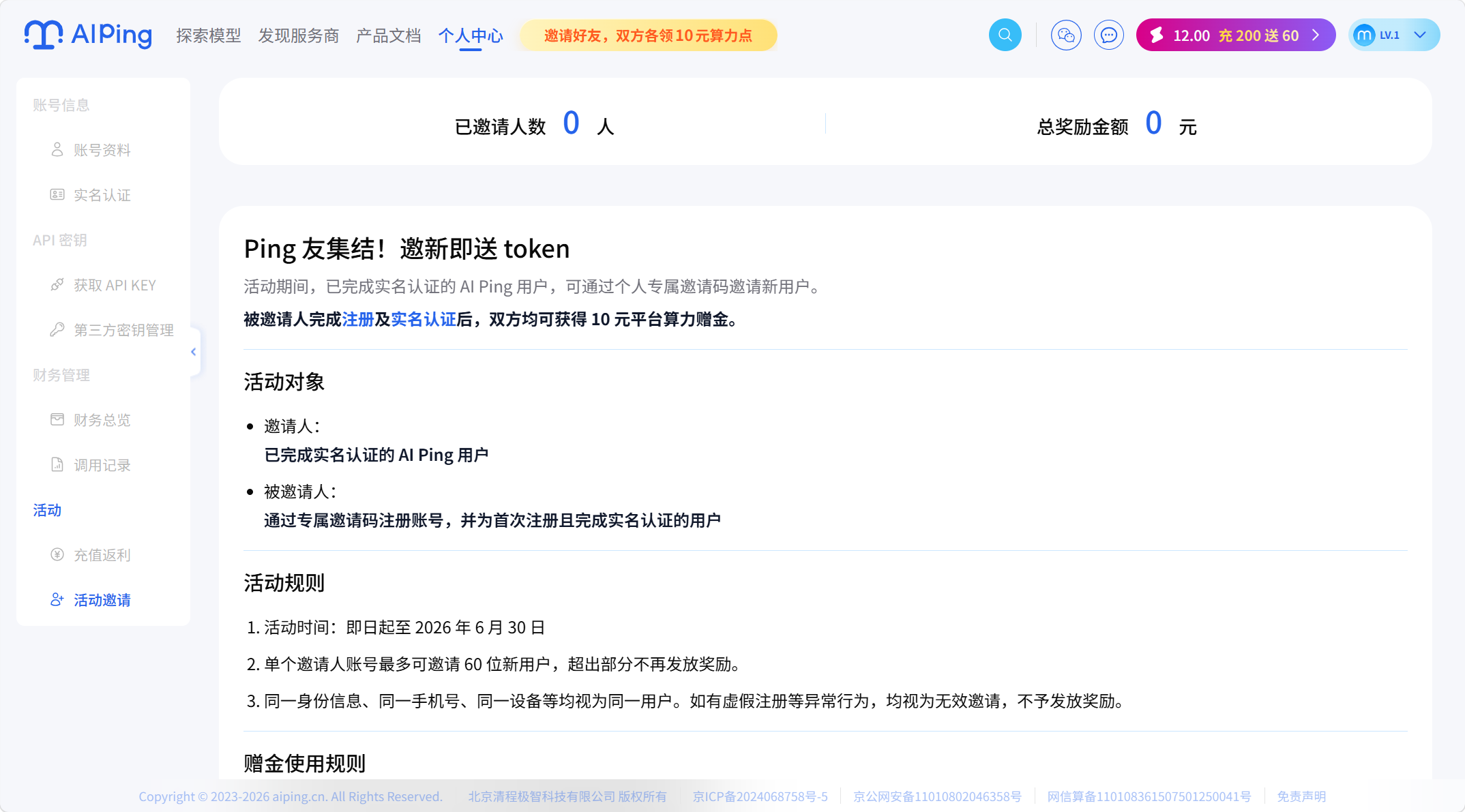The height and width of the screenshot is (812, 1465).
Task: Click the 注册 link in bold text
Action: pos(358,319)
